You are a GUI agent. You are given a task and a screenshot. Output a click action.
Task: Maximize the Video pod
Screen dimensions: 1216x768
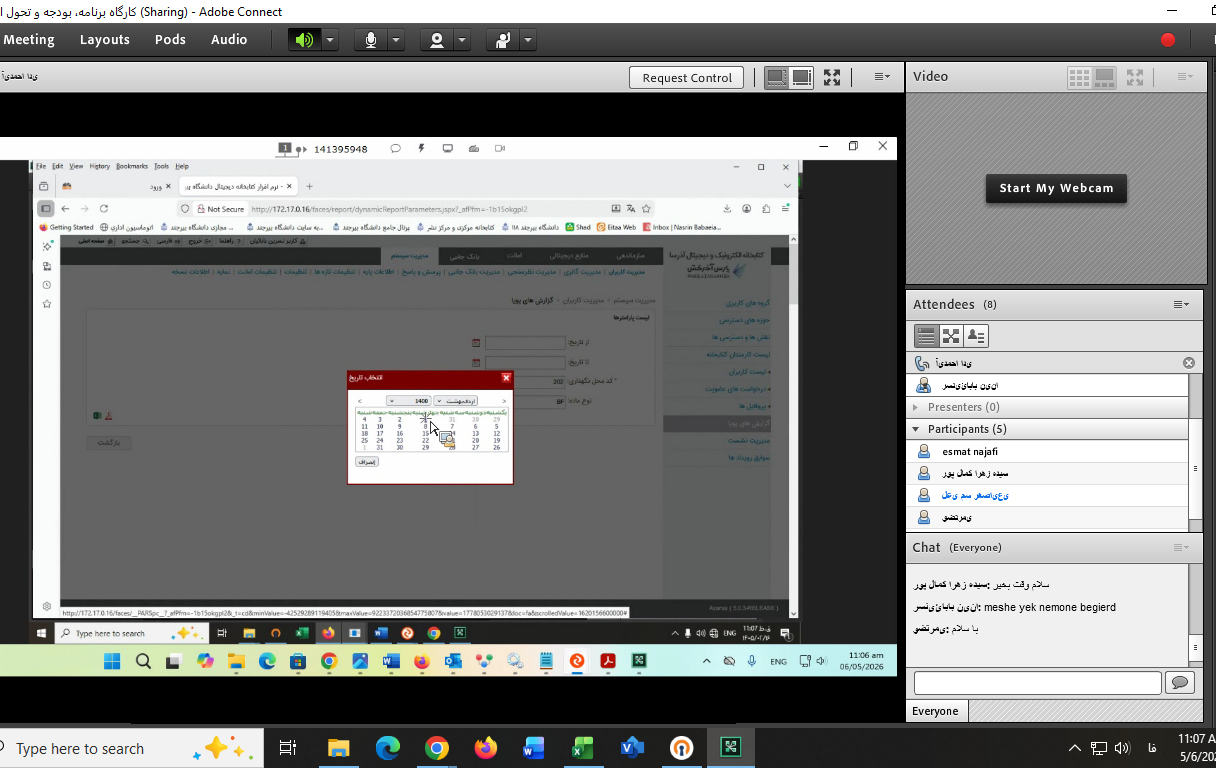click(1135, 77)
